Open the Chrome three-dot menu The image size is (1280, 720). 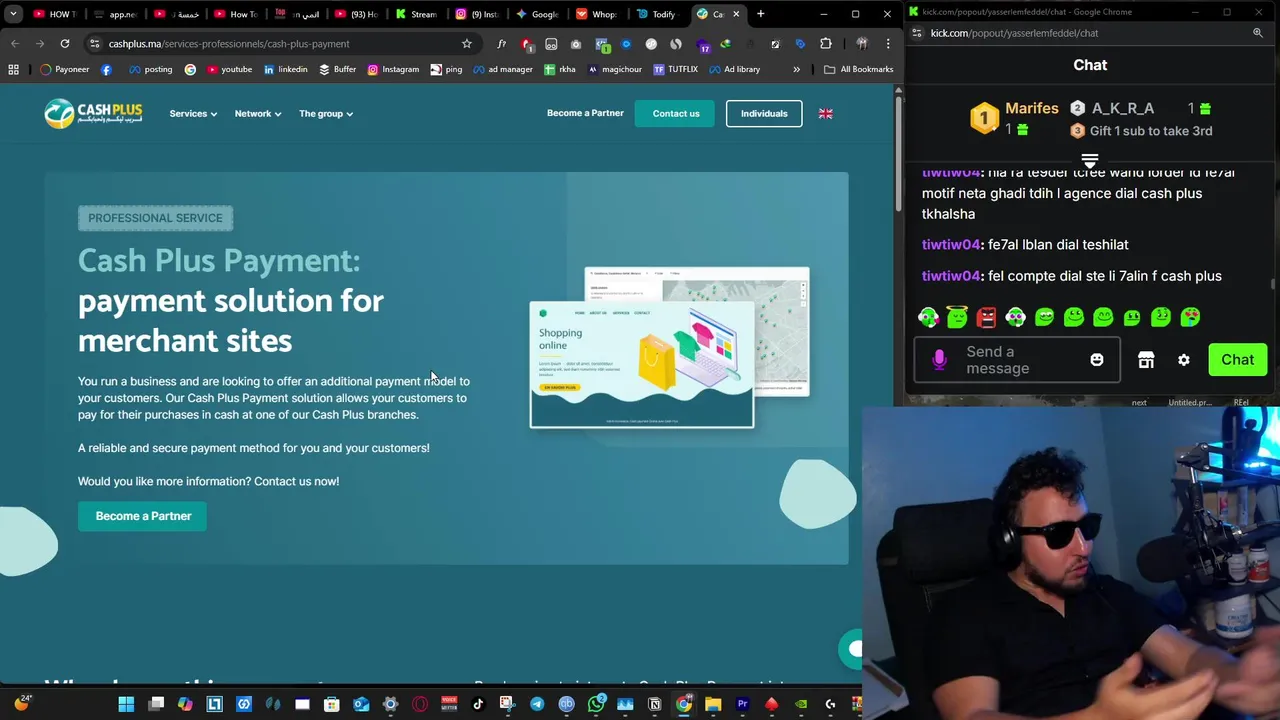click(x=887, y=44)
